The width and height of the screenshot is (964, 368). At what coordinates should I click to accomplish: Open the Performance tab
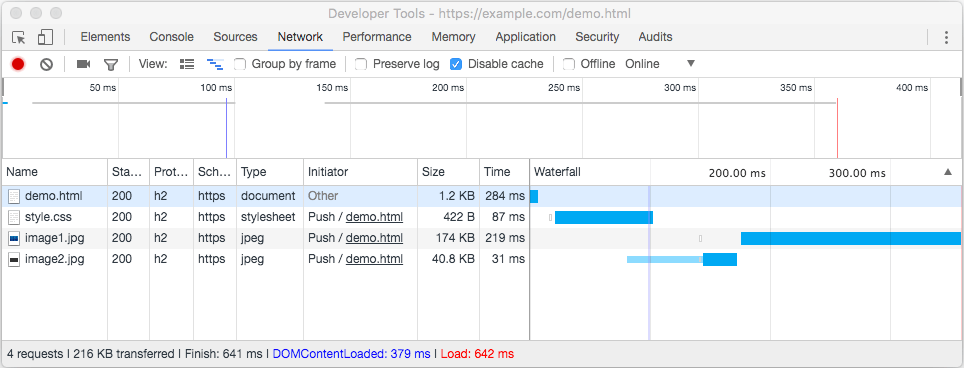(x=377, y=37)
